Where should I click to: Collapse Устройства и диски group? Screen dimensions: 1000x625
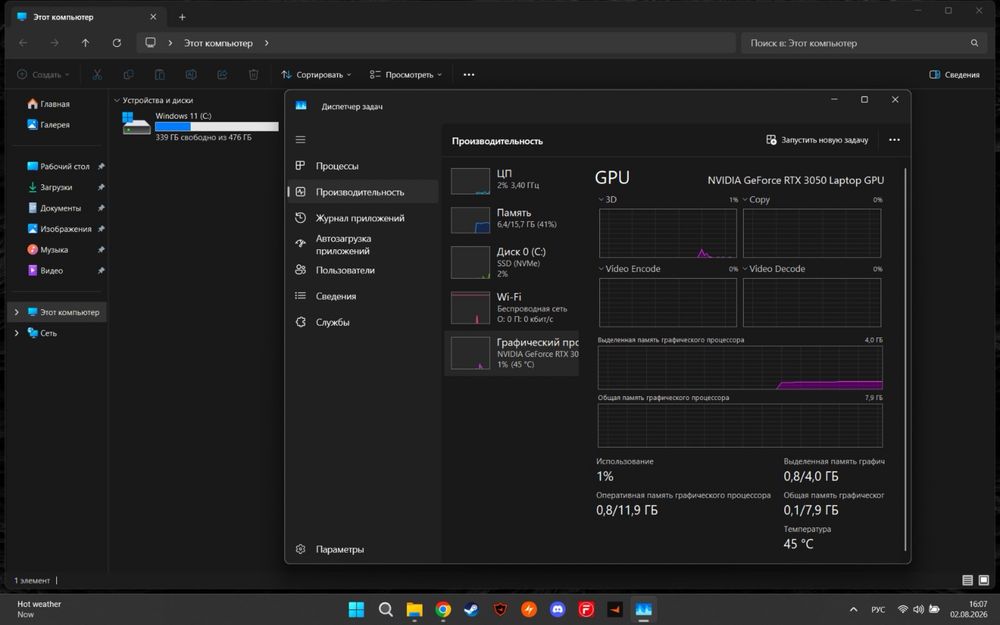pos(117,100)
